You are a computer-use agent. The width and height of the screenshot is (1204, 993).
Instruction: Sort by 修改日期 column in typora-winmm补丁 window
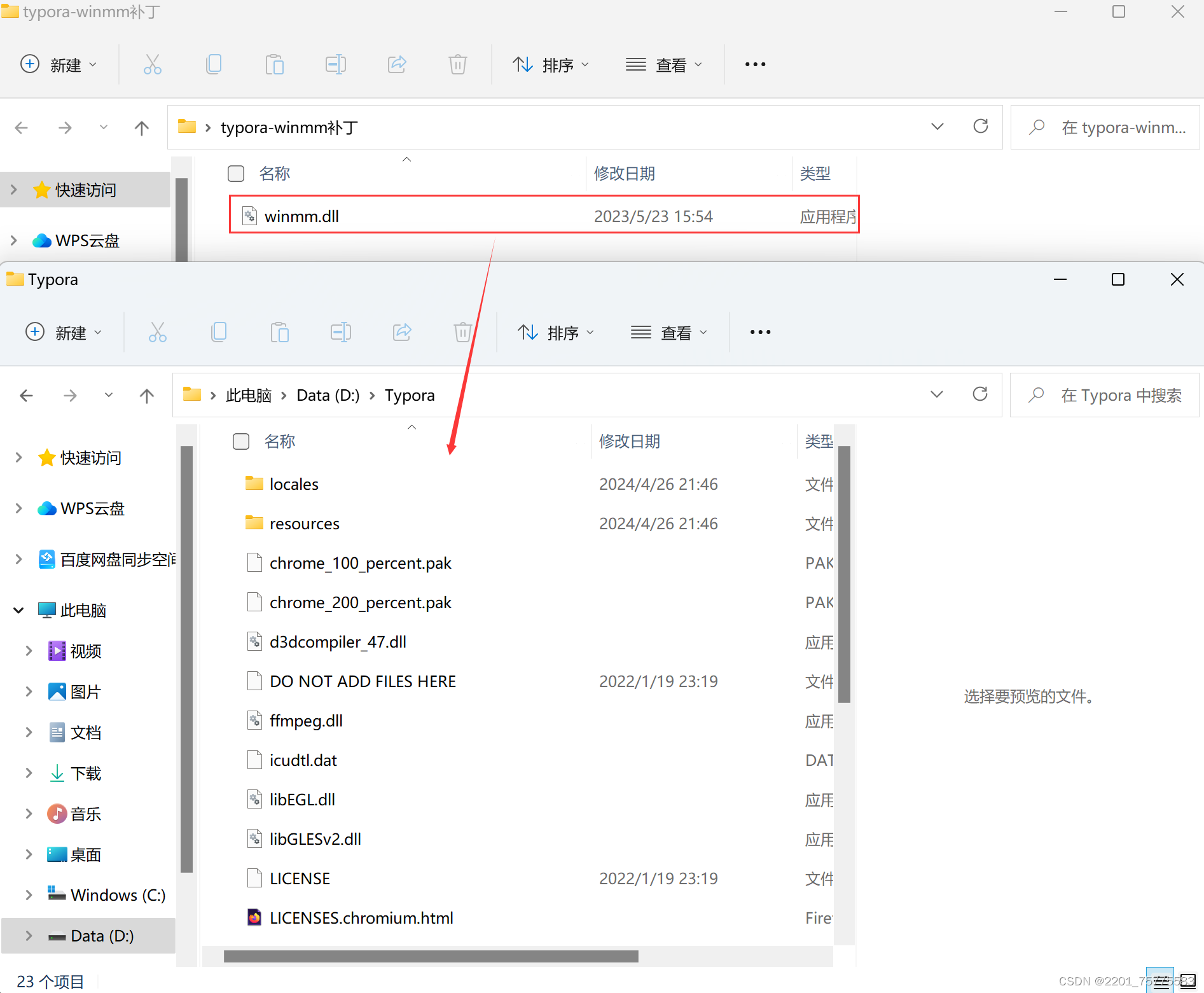click(625, 173)
